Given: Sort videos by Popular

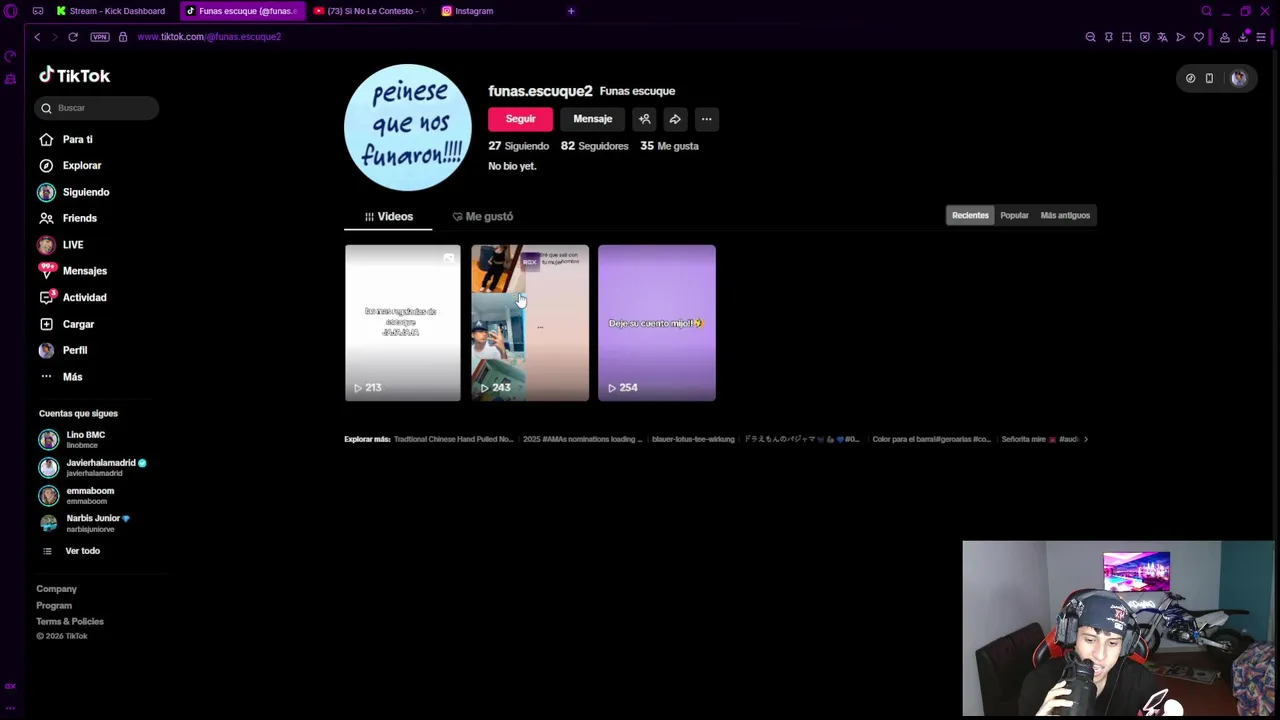Looking at the screenshot, I should (x=1014, y=215).
